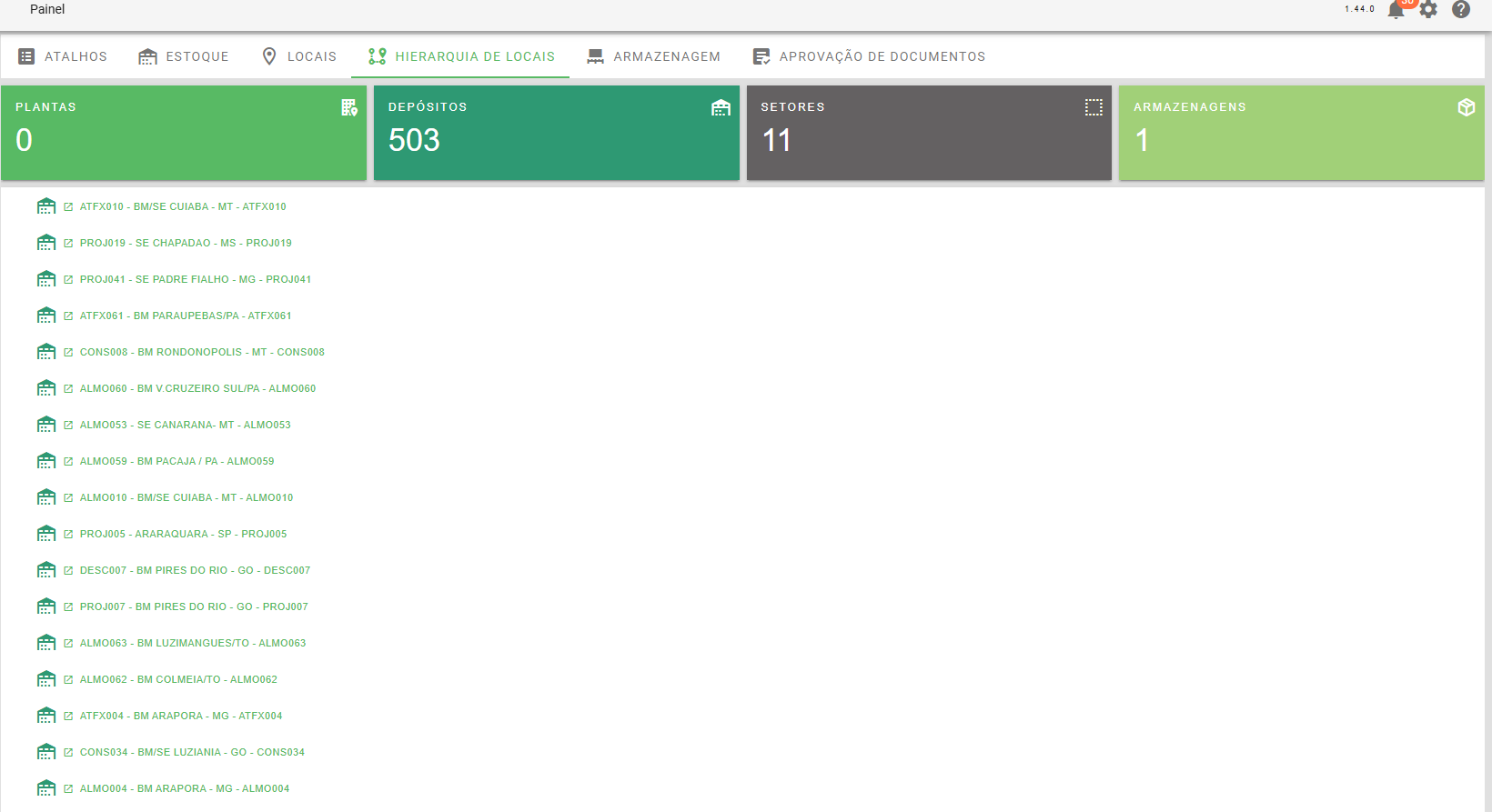
Task: Open external link for ALMO010 Cuiaba
Action: (68, 497)
